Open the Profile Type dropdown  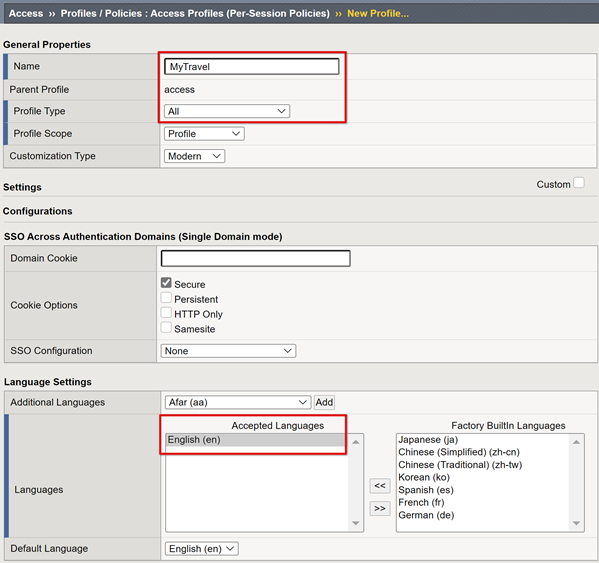227,111
